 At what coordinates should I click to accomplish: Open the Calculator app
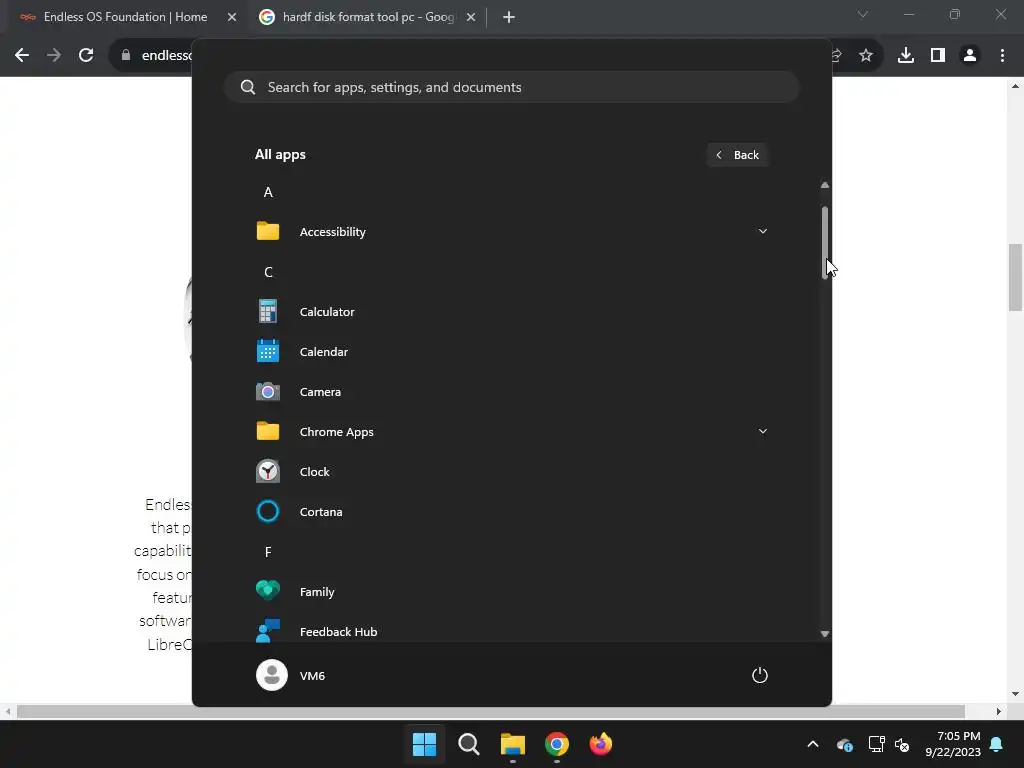coord(511,312)
